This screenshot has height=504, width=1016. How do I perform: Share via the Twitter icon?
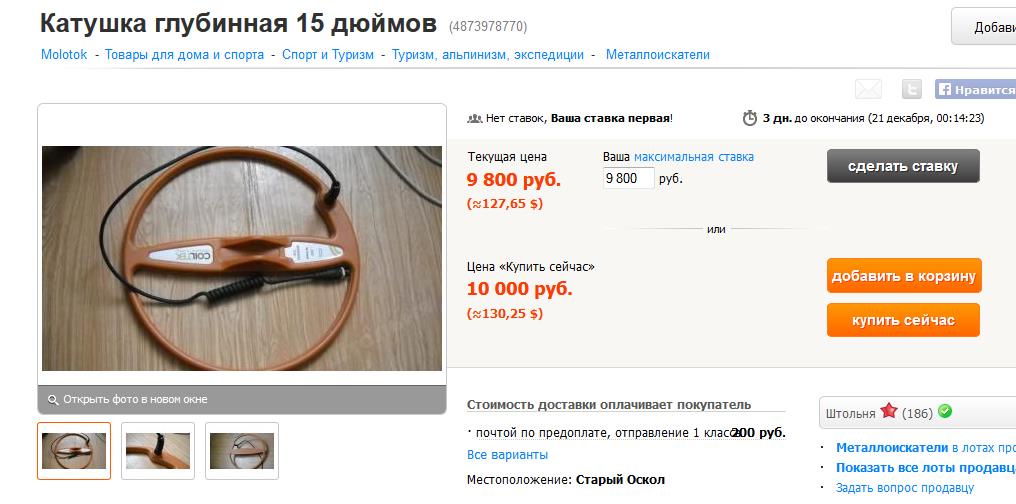[x=912, y=89]
